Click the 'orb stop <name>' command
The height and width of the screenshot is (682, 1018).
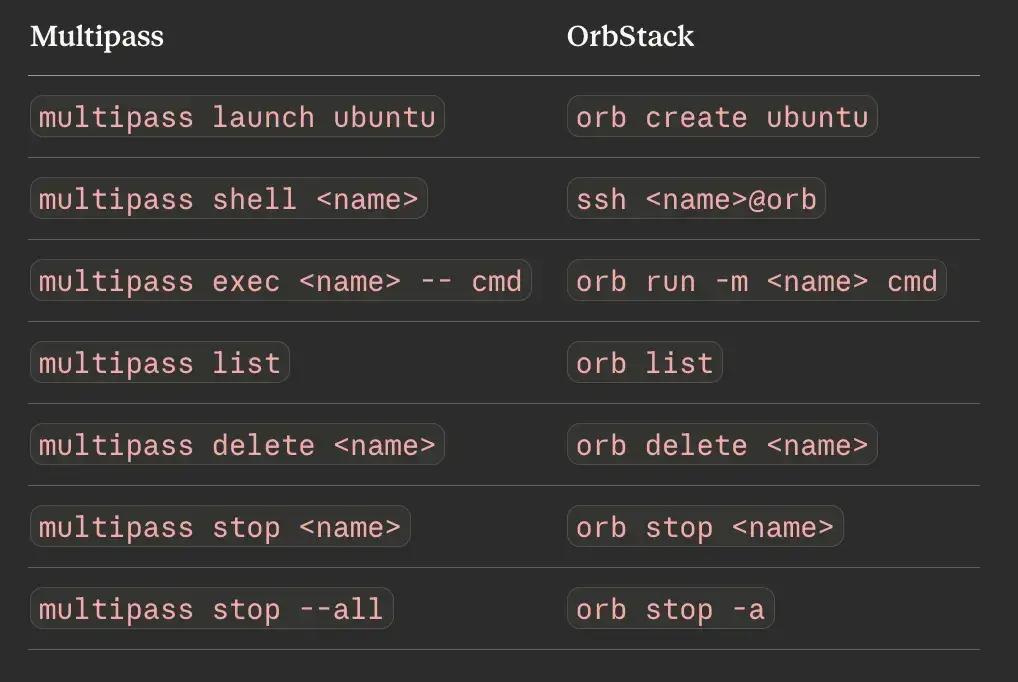coord(705,526)
